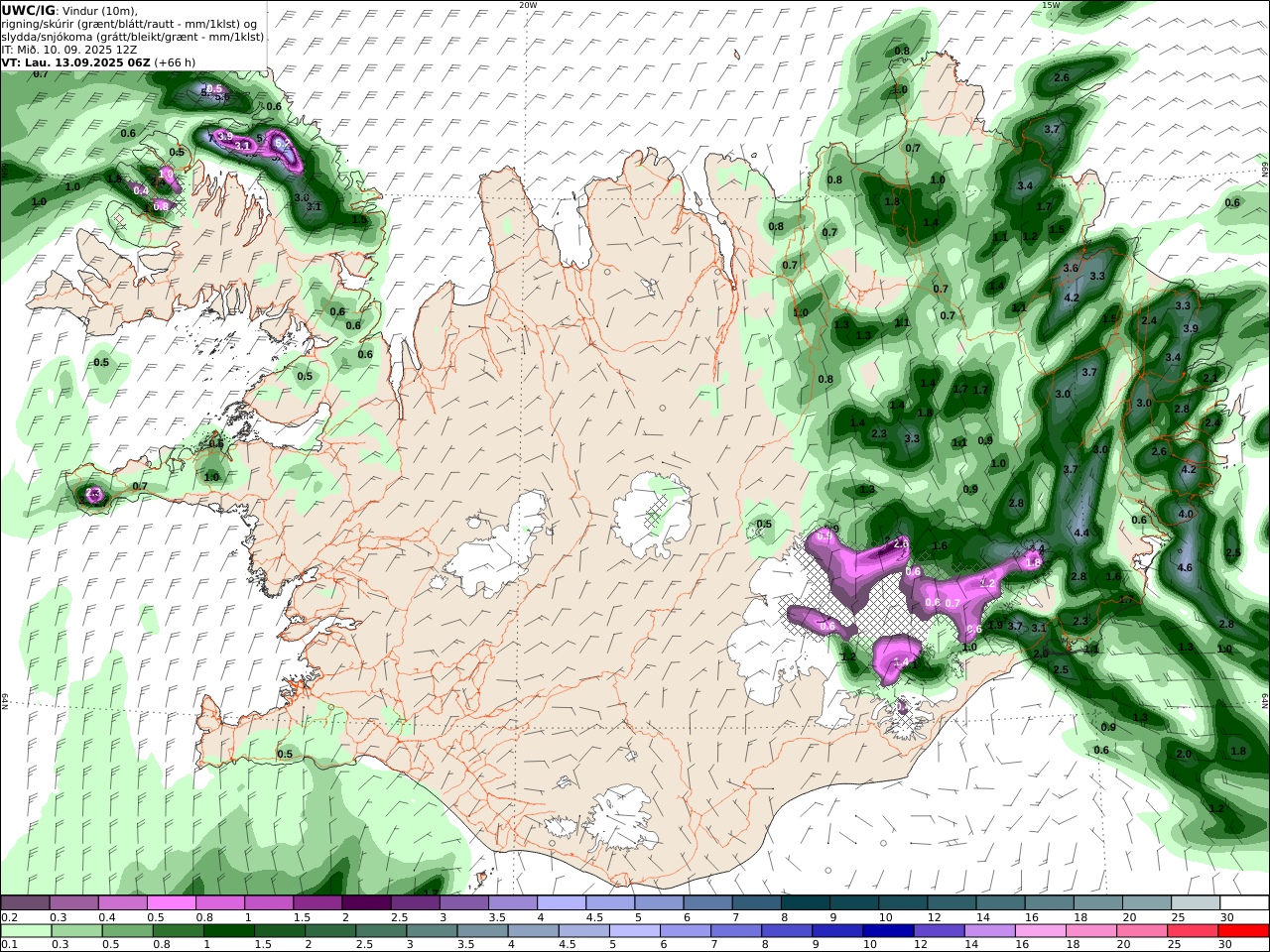Screen dimensions: 1270x952
Task: Select the rain scale swatch for 0.8–1
Action: 178,931
